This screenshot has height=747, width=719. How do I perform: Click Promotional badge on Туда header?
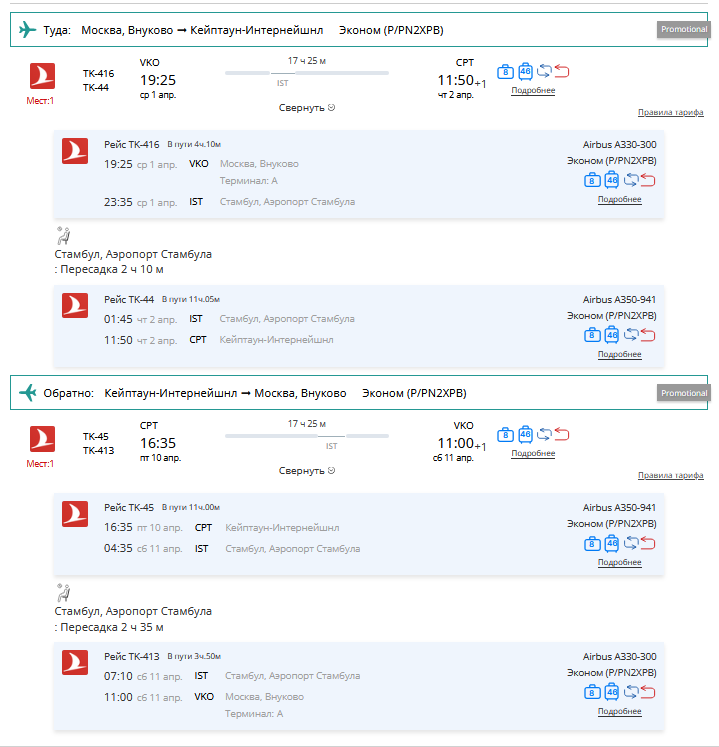click(x=684, y=30)
